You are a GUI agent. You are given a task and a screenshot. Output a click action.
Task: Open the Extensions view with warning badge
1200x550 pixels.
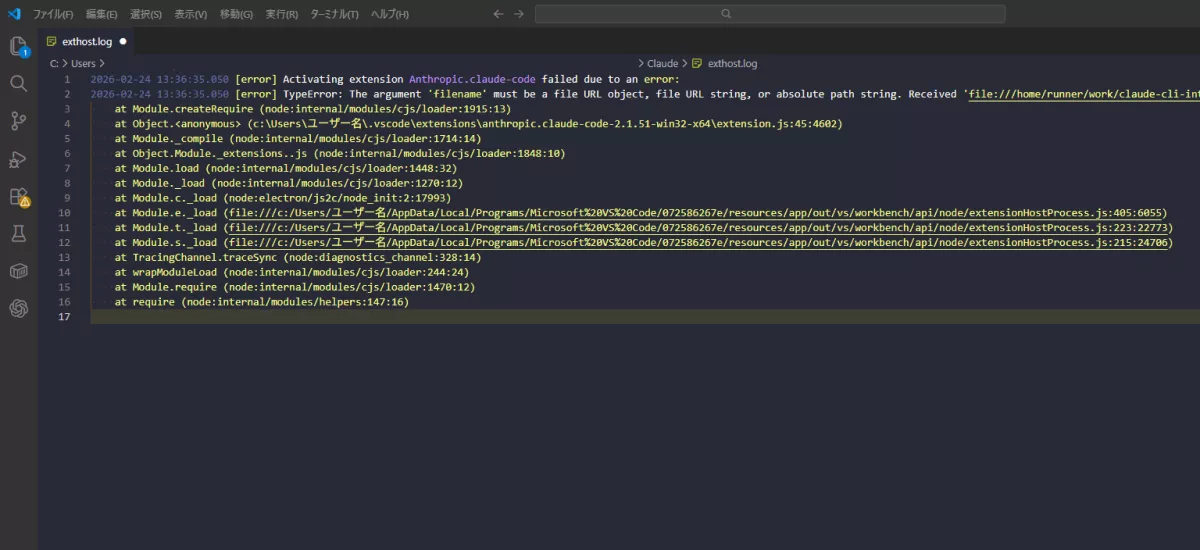[18, 196]
